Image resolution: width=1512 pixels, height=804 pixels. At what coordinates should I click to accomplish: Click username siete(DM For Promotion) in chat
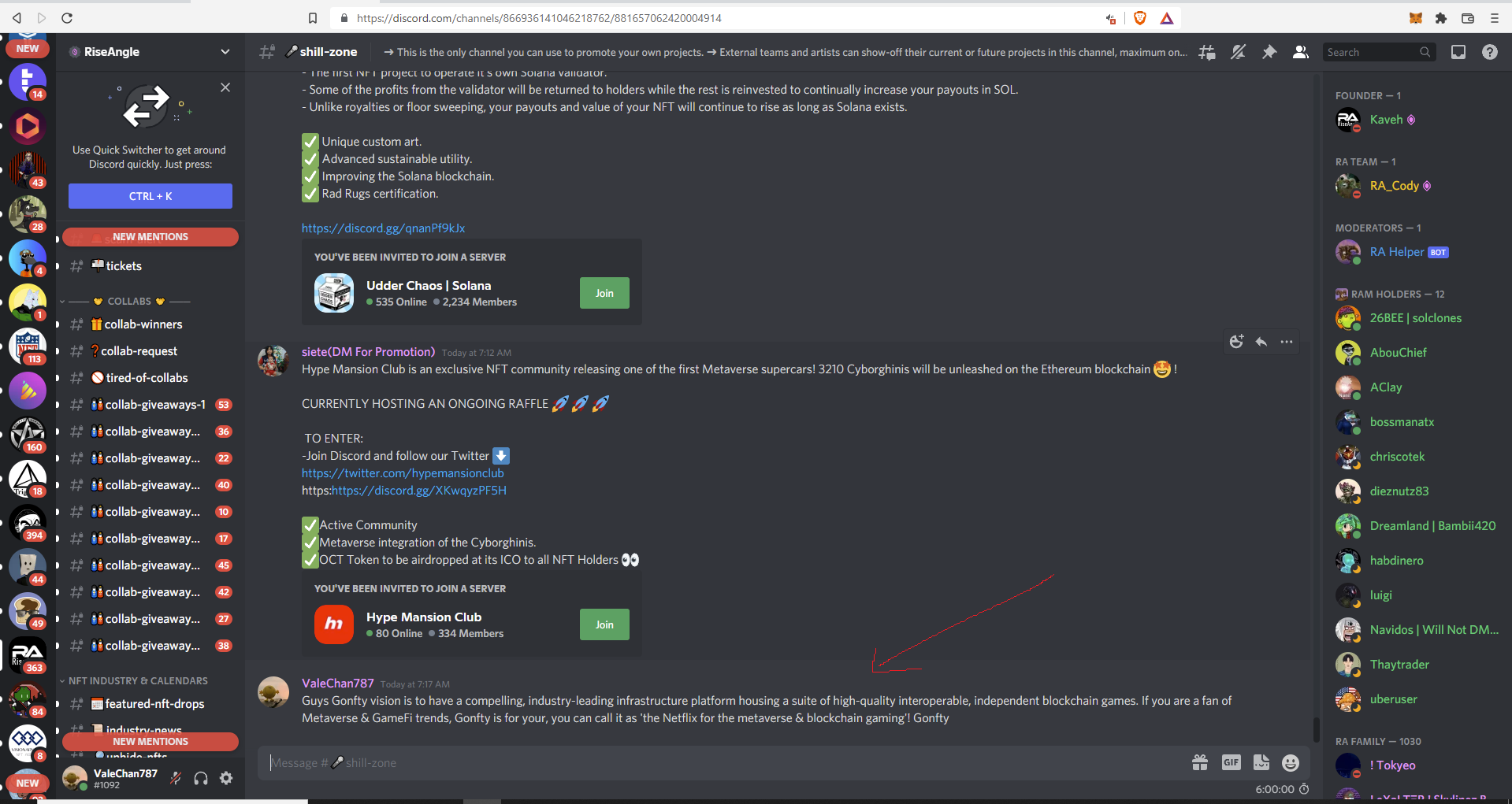tap(368, 352)
